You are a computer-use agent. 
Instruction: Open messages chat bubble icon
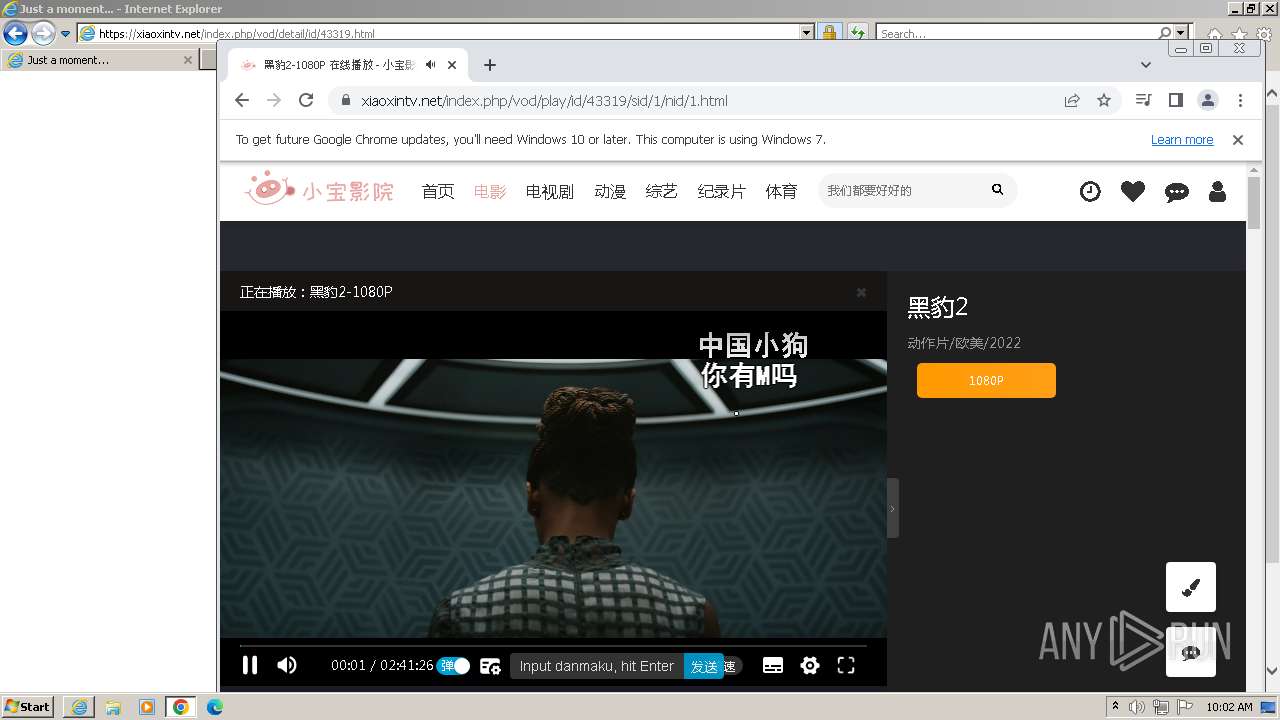[1177, 192]
